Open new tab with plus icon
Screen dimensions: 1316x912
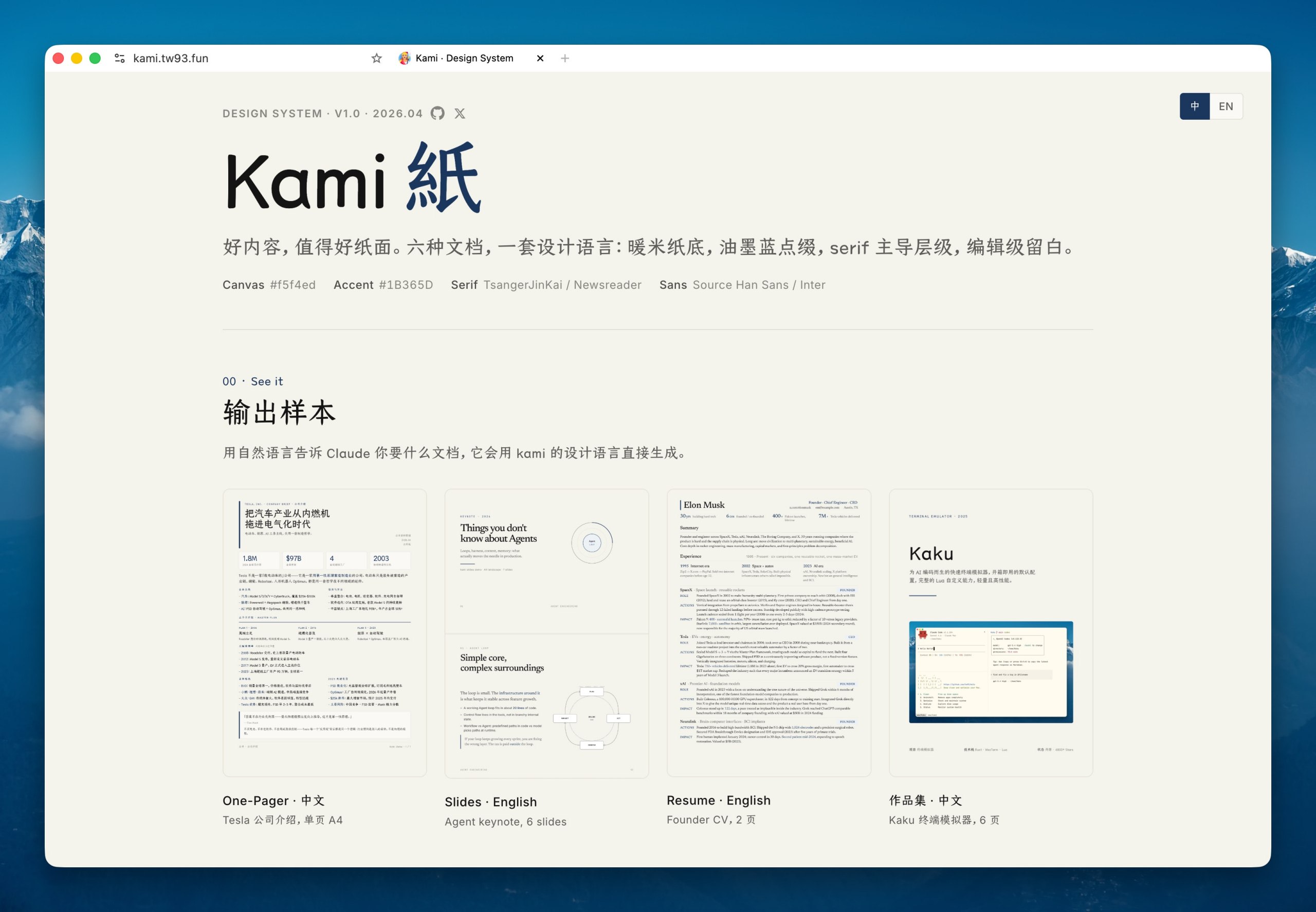(564, 58)
